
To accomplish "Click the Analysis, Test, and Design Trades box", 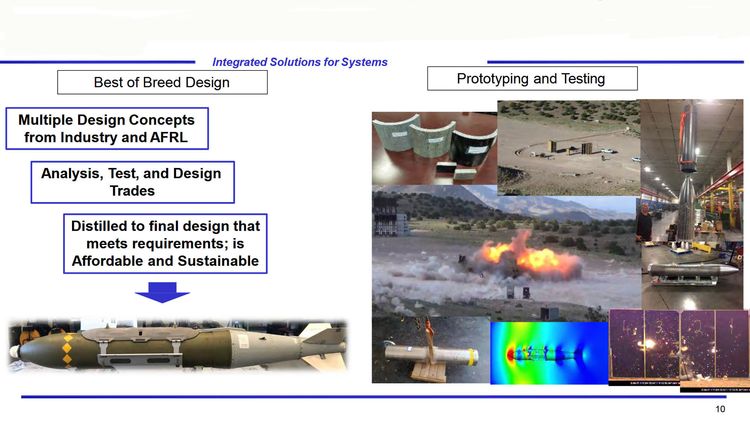I will click(132, 181).
